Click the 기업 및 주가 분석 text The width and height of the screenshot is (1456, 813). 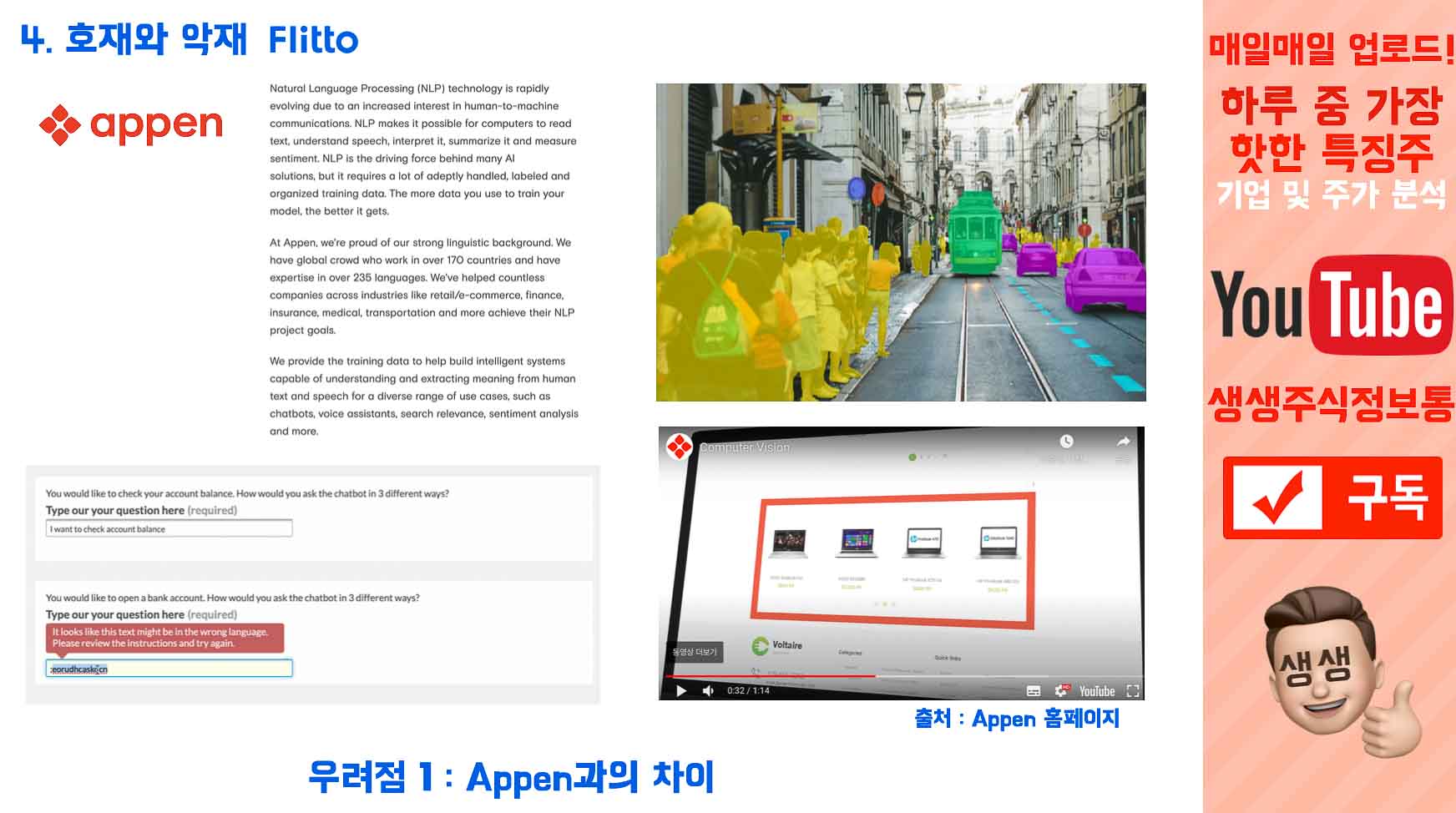[x=1331, y=195]
